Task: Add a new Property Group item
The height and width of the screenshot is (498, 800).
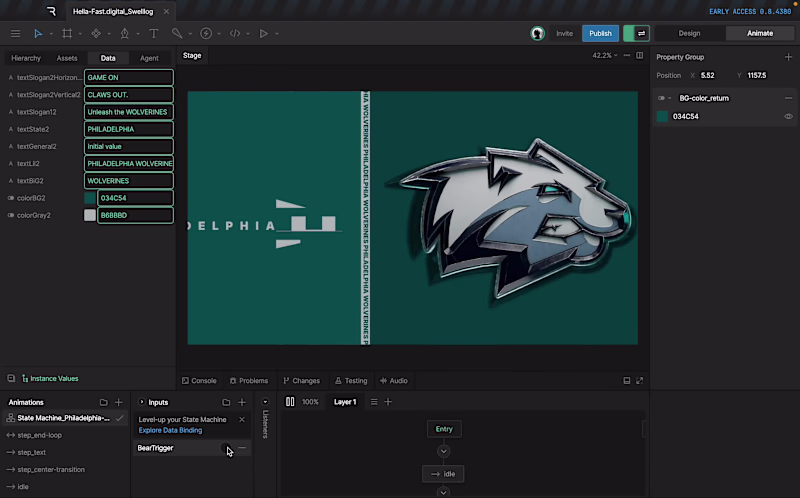Action: pos(788,57)
